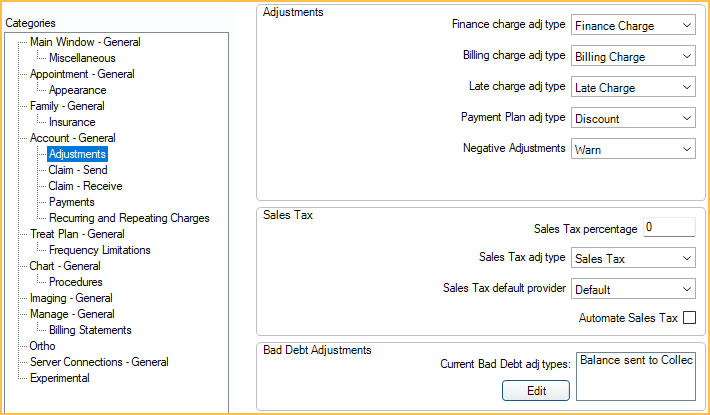Select the Payments category

click(x=71, y=202)
